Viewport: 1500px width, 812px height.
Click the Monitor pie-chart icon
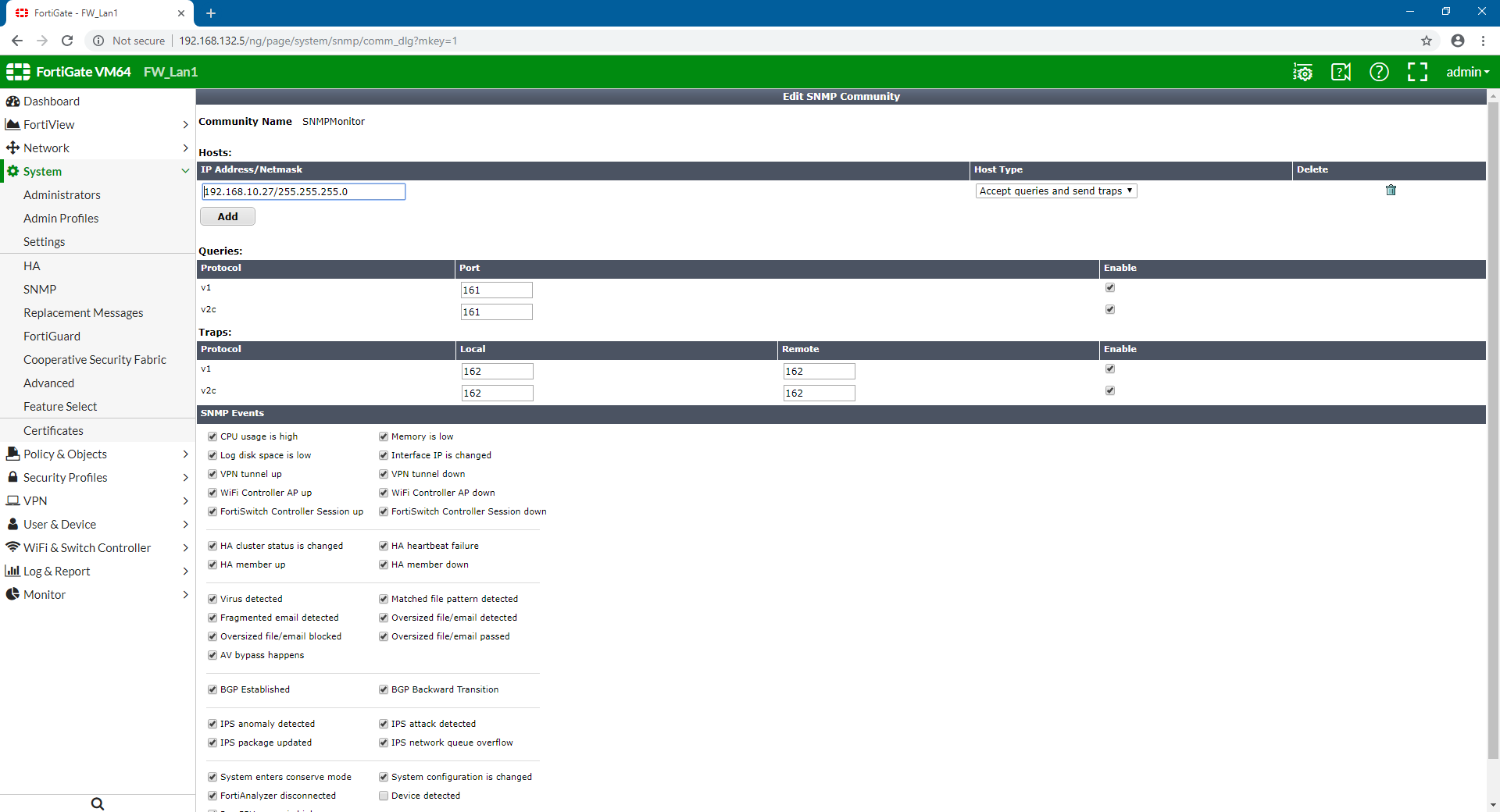pos(12,594)
